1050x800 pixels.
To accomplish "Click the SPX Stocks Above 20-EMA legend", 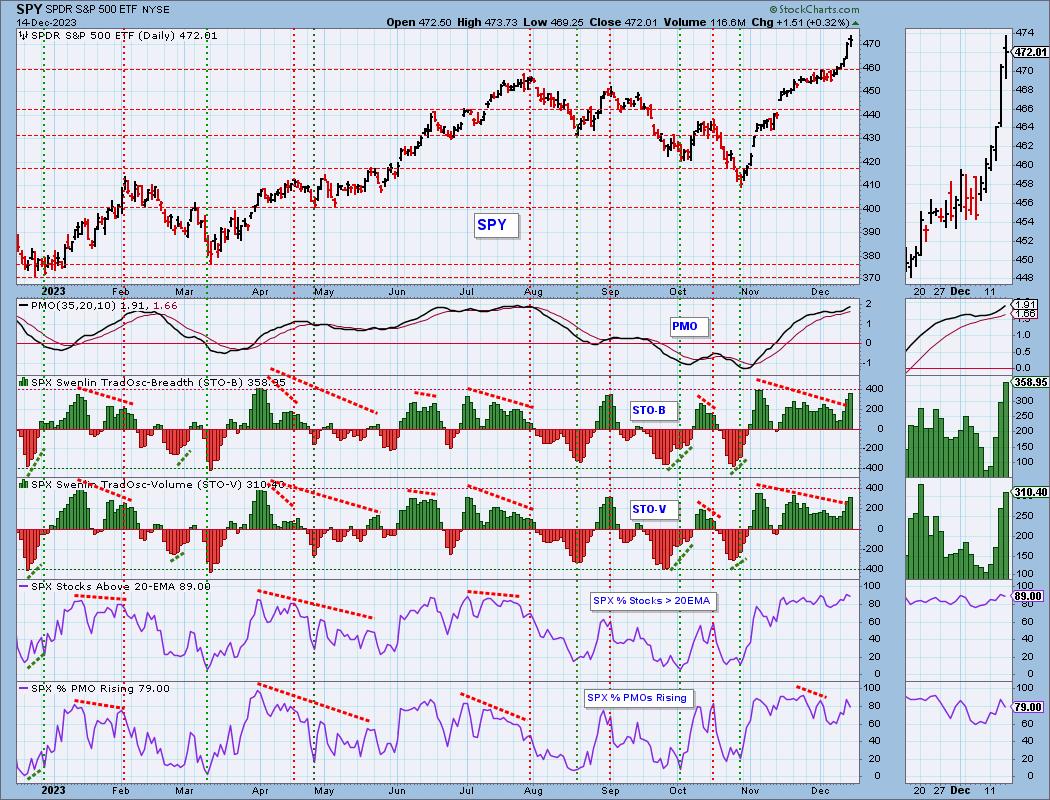I will tap(115, 586).
